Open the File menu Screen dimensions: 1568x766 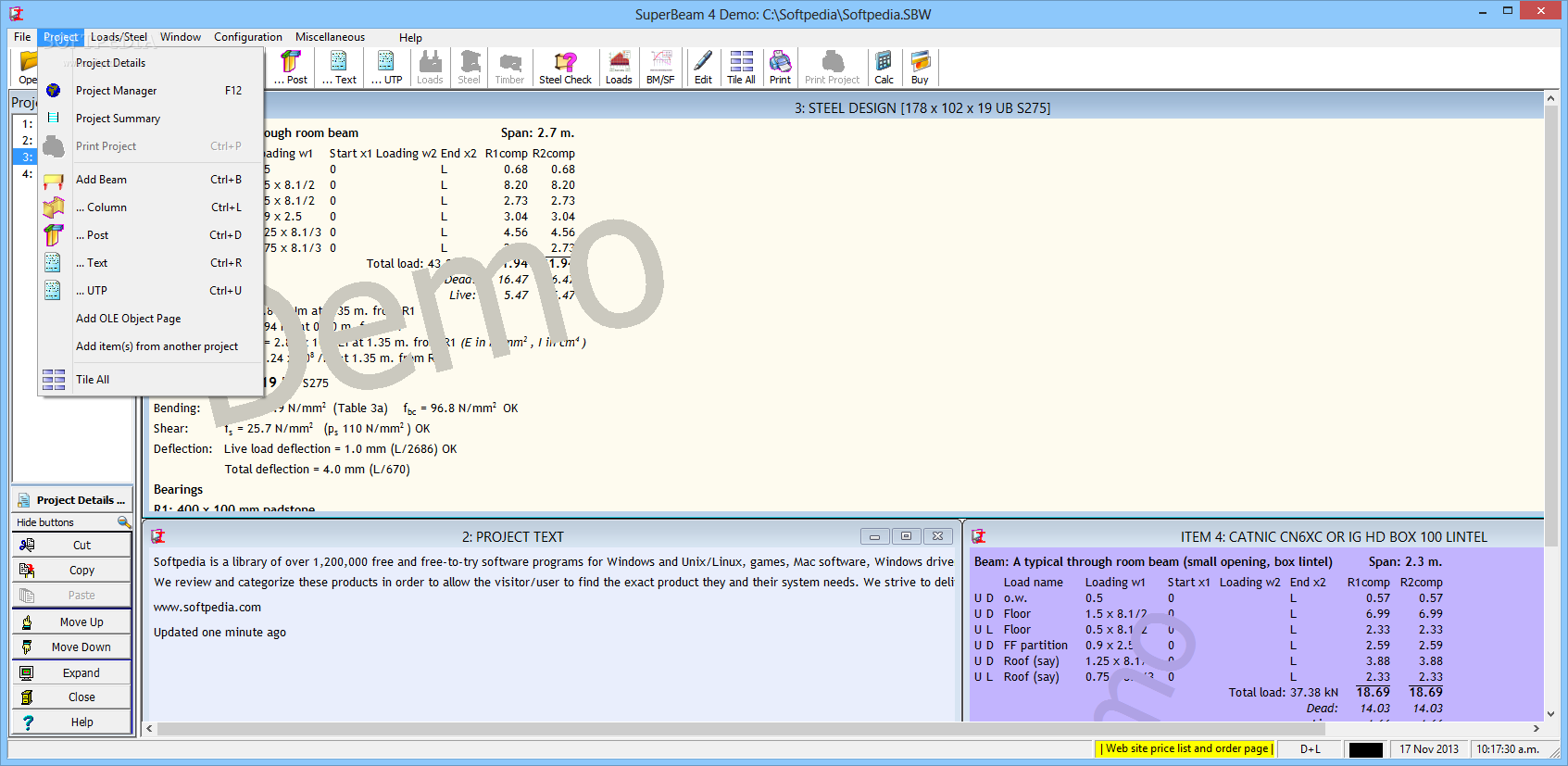pyautogui.click(x=22, y=37)
